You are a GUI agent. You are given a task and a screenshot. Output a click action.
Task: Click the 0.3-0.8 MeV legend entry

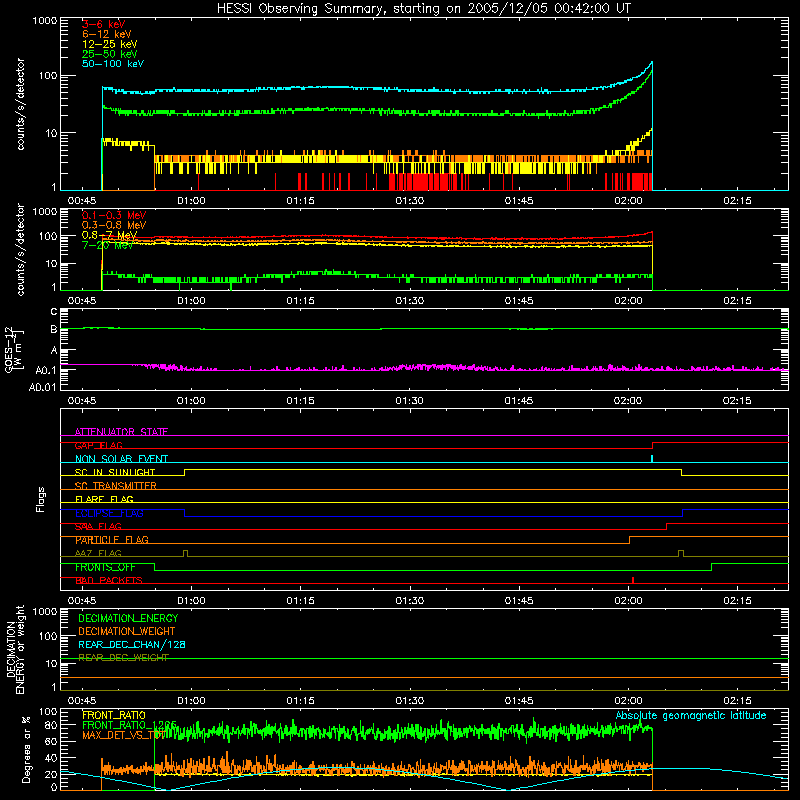tap(114, 225)
